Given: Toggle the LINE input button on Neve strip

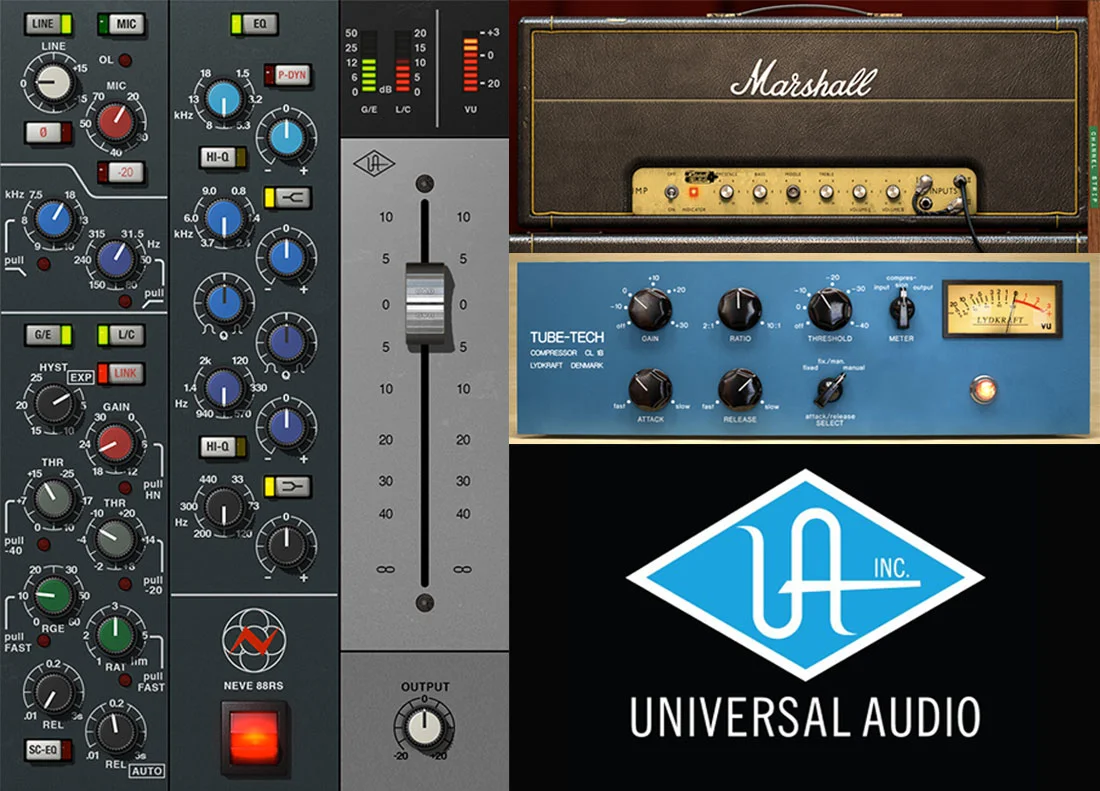Looking at the screenshot, I should [49, 24].
